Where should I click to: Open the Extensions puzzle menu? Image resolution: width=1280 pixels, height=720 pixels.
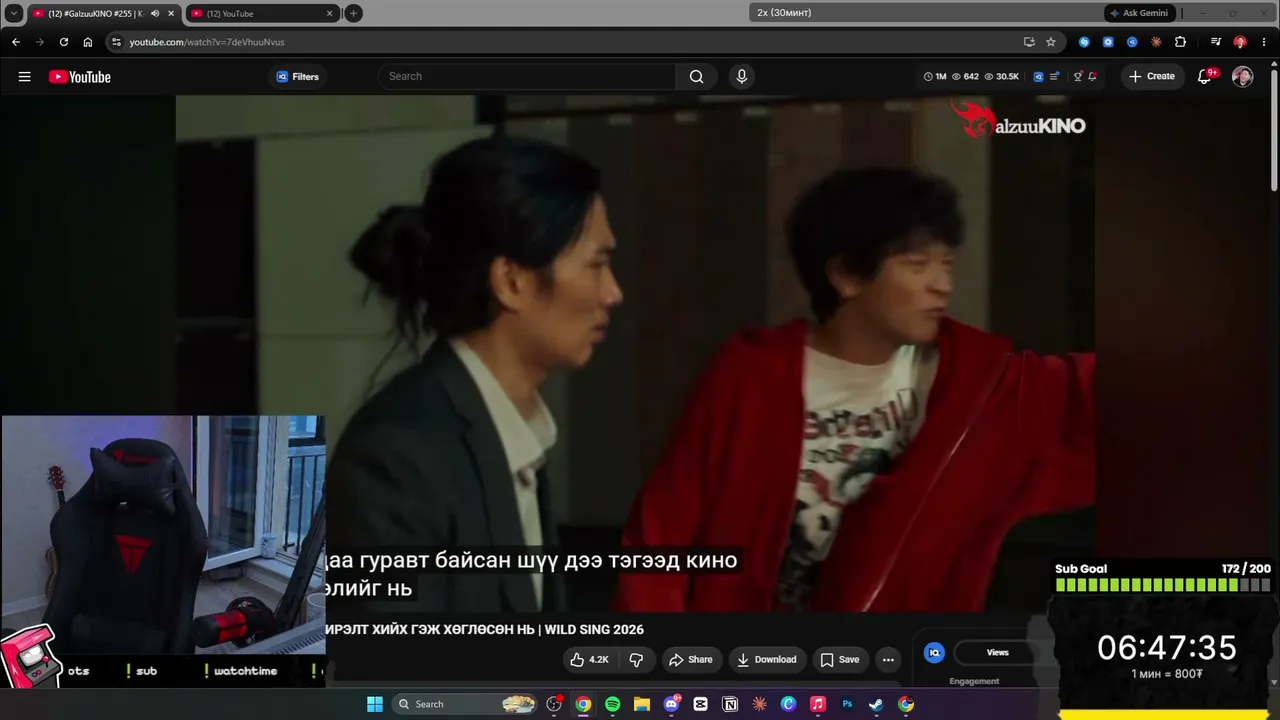(x=1180, y=42)
